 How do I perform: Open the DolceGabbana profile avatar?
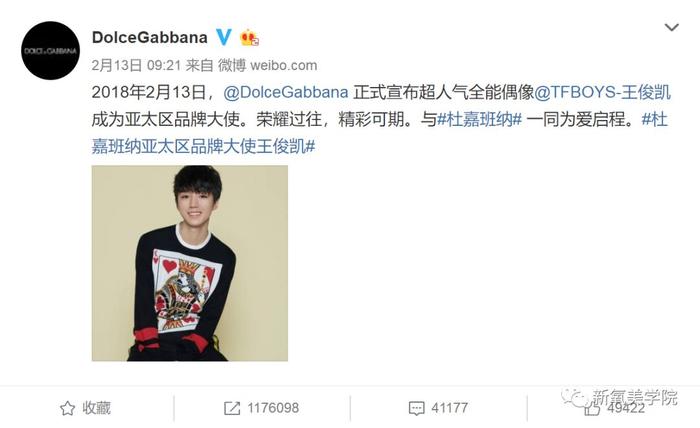tap(50, 50)
